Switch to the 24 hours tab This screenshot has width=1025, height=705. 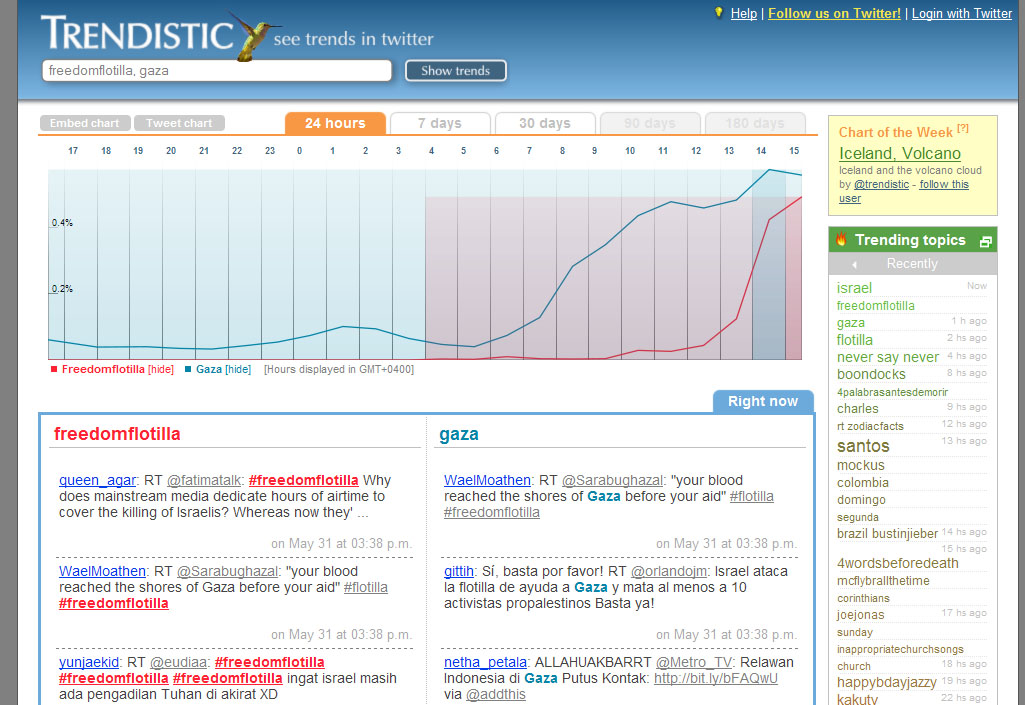pyautogui.click(x=335, y=123)
